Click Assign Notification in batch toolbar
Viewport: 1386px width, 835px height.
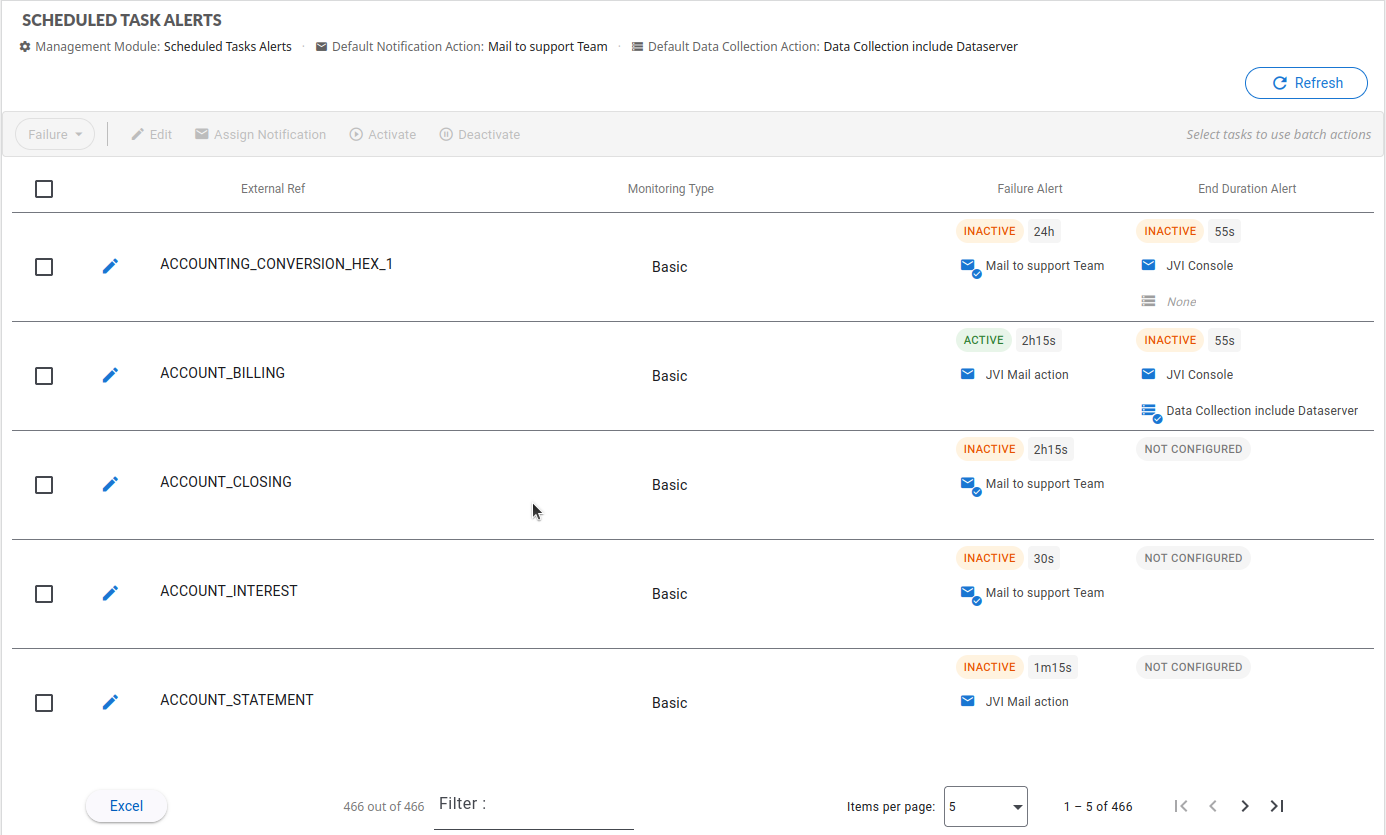click(260, 135)
